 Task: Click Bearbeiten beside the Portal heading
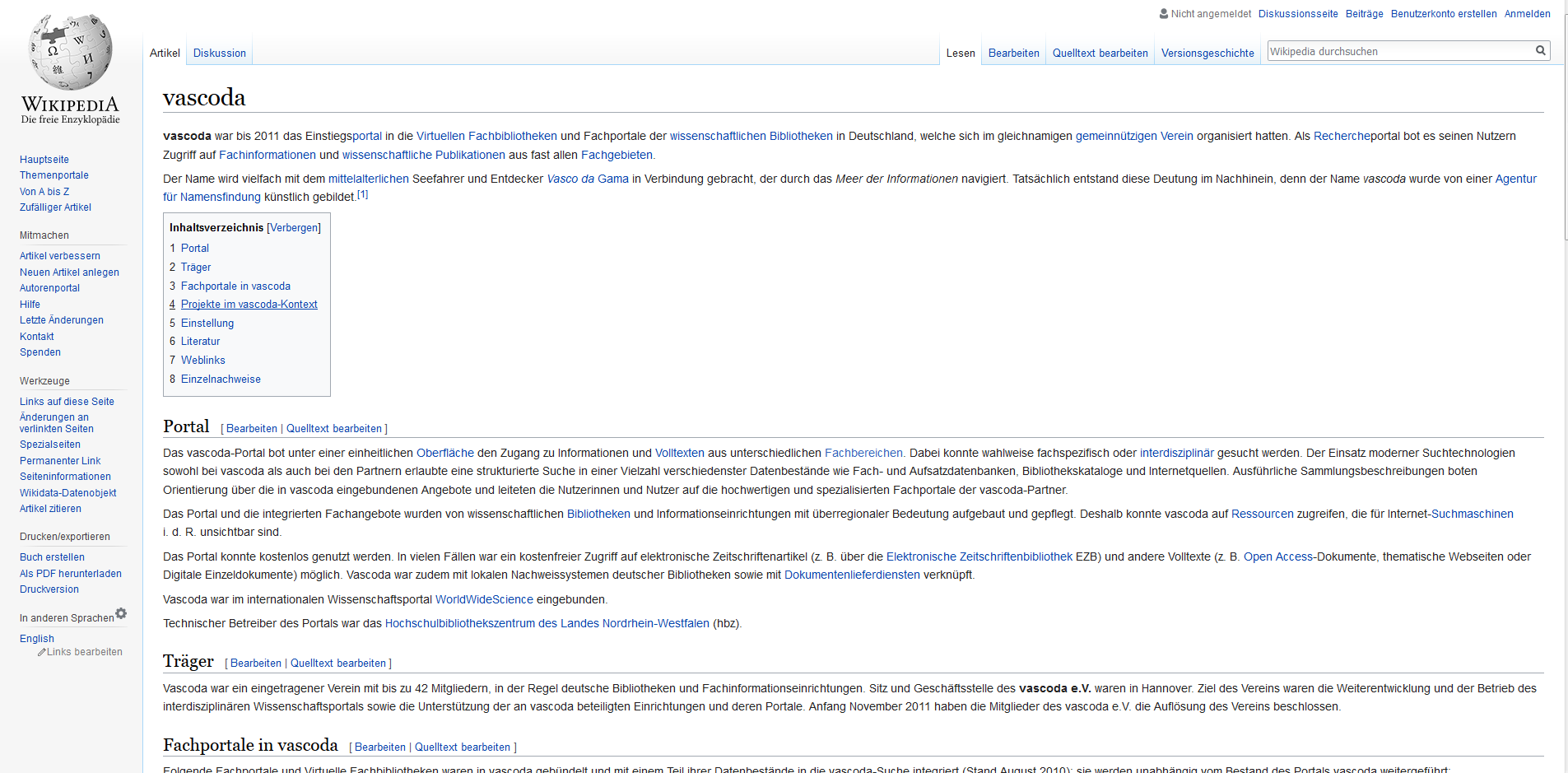252,429
